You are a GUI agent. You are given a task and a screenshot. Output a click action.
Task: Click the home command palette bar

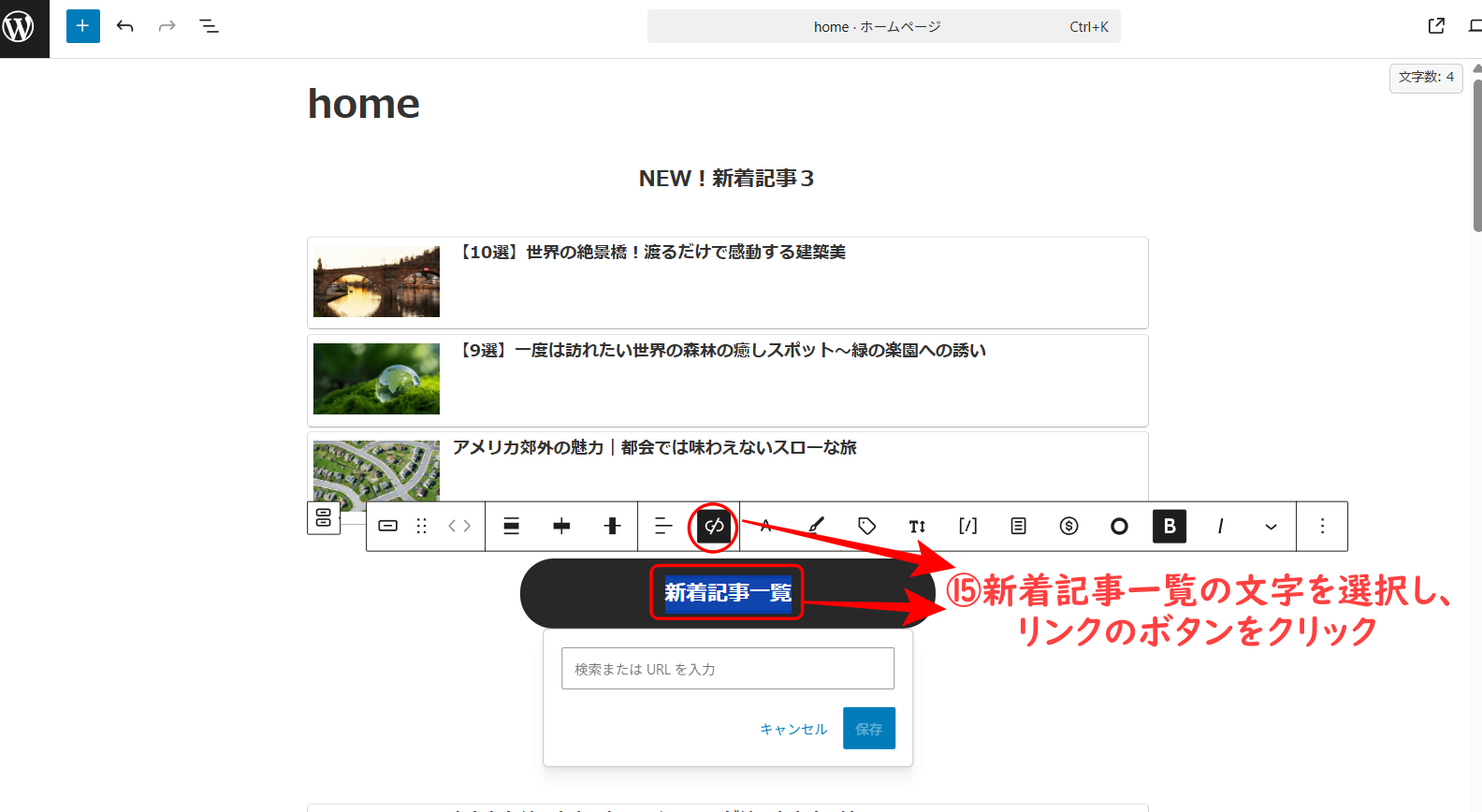(x=882, y=26)
